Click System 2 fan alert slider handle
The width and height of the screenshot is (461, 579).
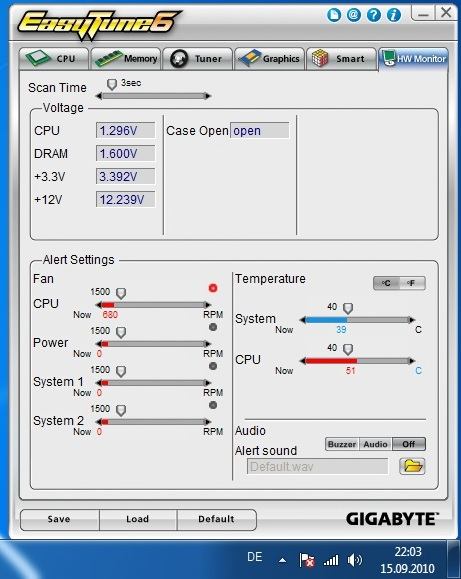(x=121, y=410)
